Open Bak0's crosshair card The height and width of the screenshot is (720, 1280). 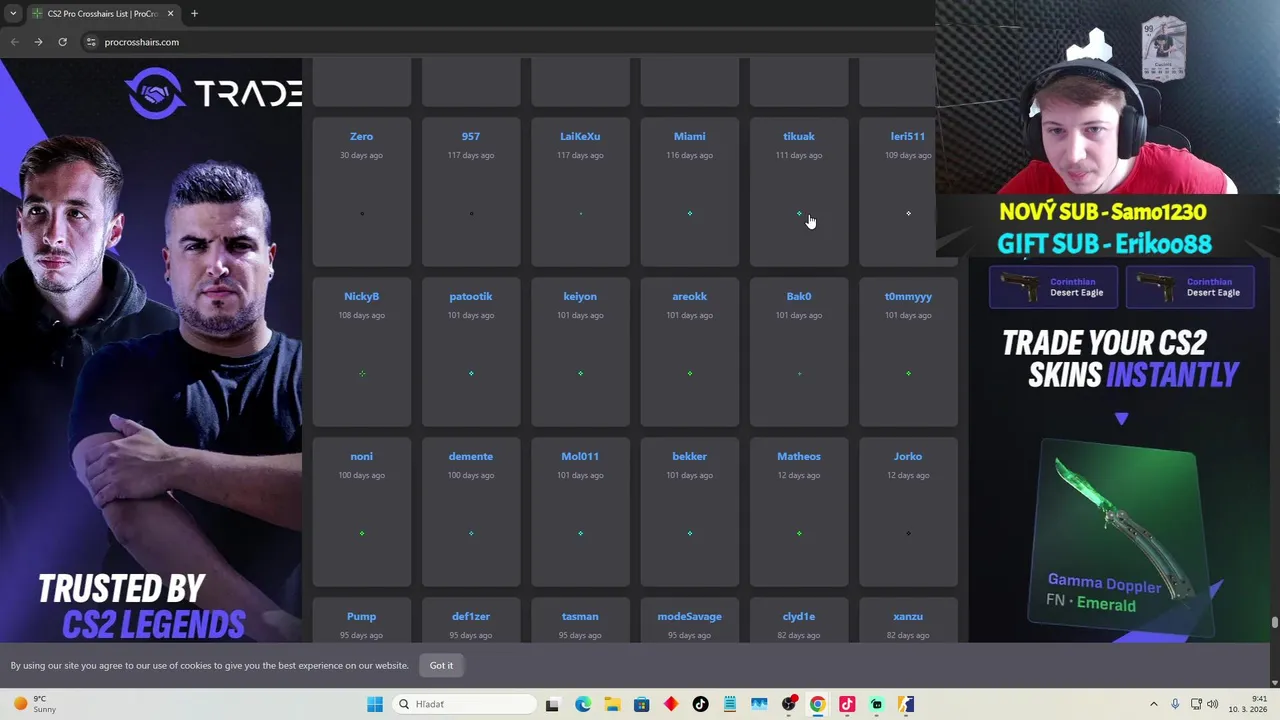click(x=799, y=353)
